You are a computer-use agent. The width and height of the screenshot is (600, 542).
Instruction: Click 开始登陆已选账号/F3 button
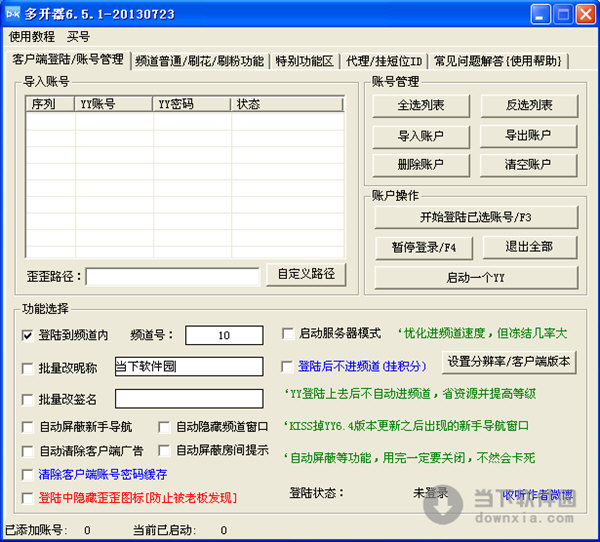coord(476,217)
